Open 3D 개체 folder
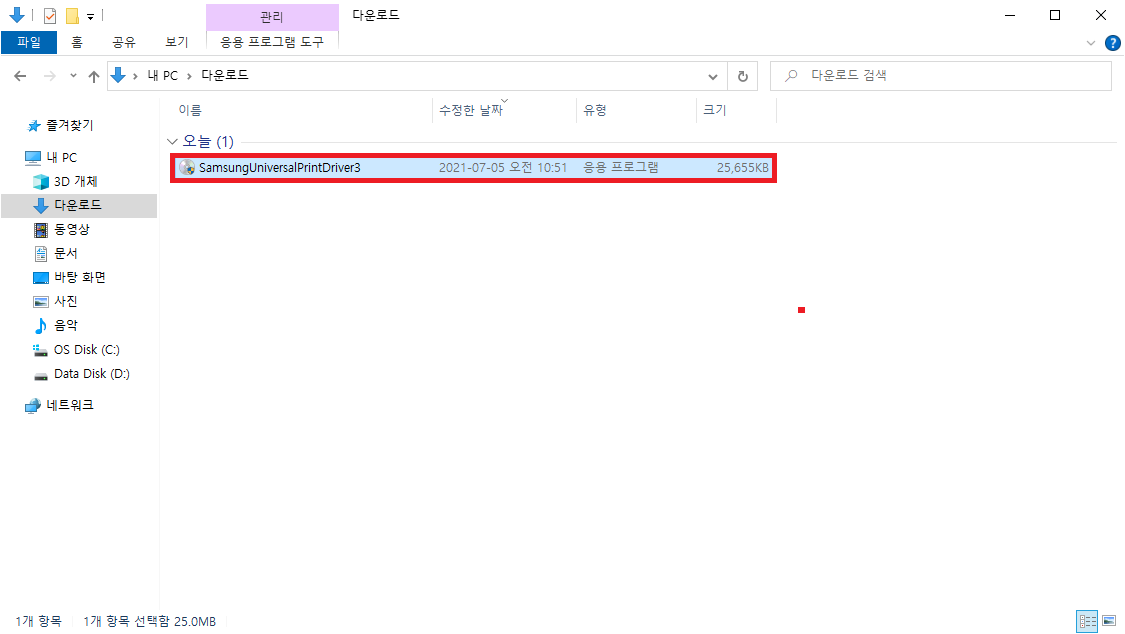This screenshot has height=634, width=1125. [75, 181]
